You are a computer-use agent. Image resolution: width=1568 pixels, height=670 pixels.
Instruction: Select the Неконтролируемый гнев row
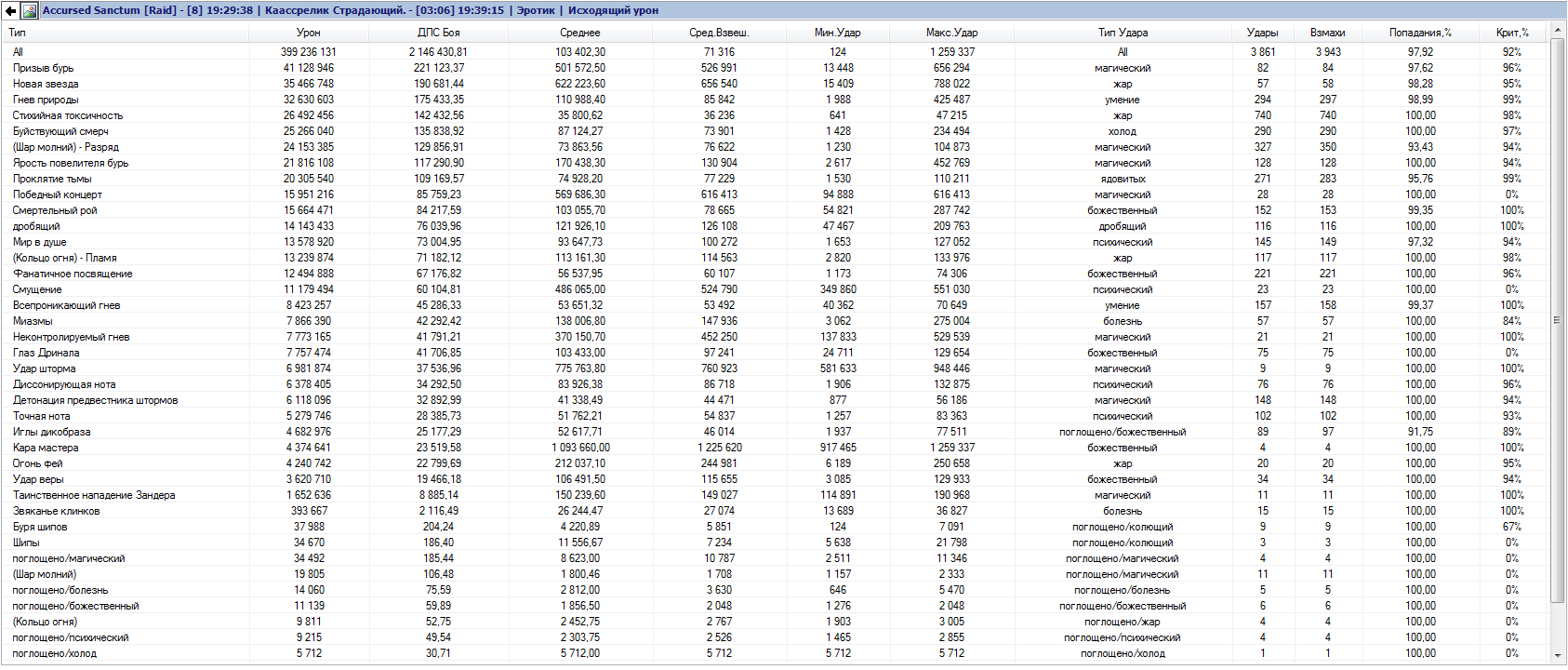(776, 337)
